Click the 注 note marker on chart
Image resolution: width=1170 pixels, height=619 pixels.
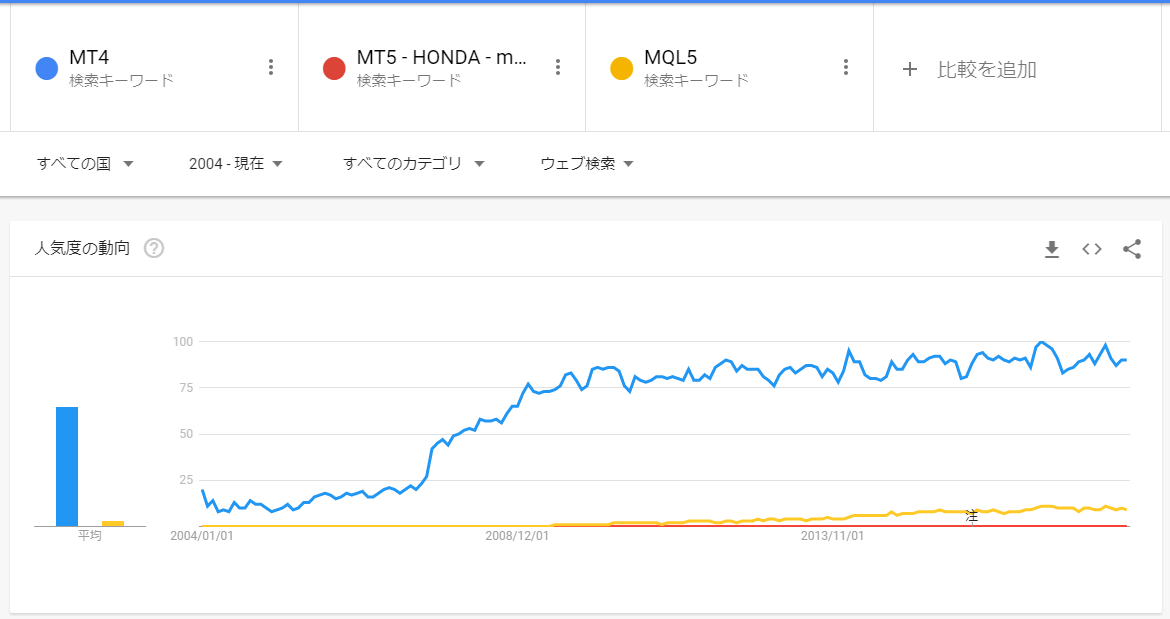coord(972,515)
